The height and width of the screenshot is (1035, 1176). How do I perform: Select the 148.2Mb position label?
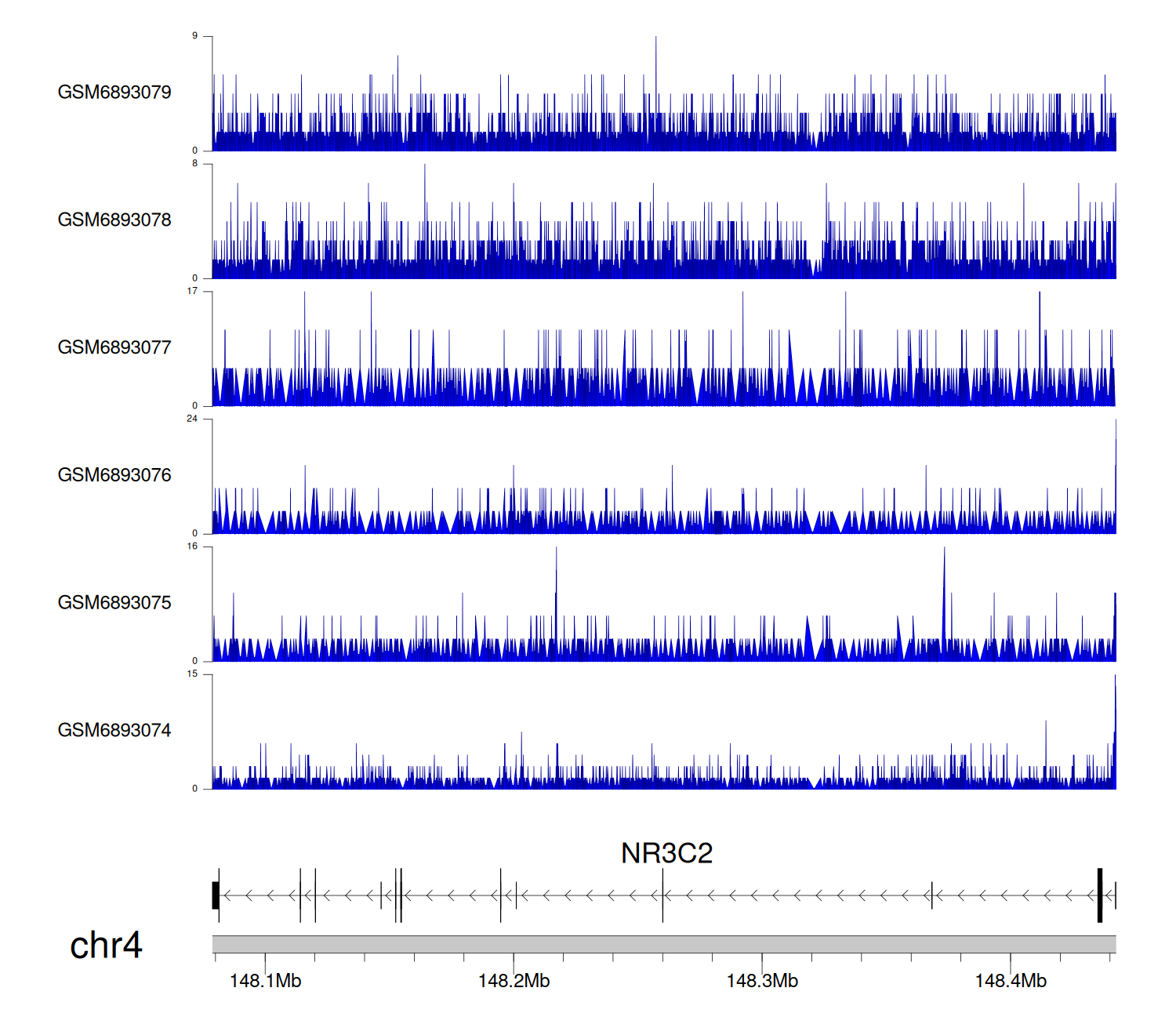click(514, 981)
